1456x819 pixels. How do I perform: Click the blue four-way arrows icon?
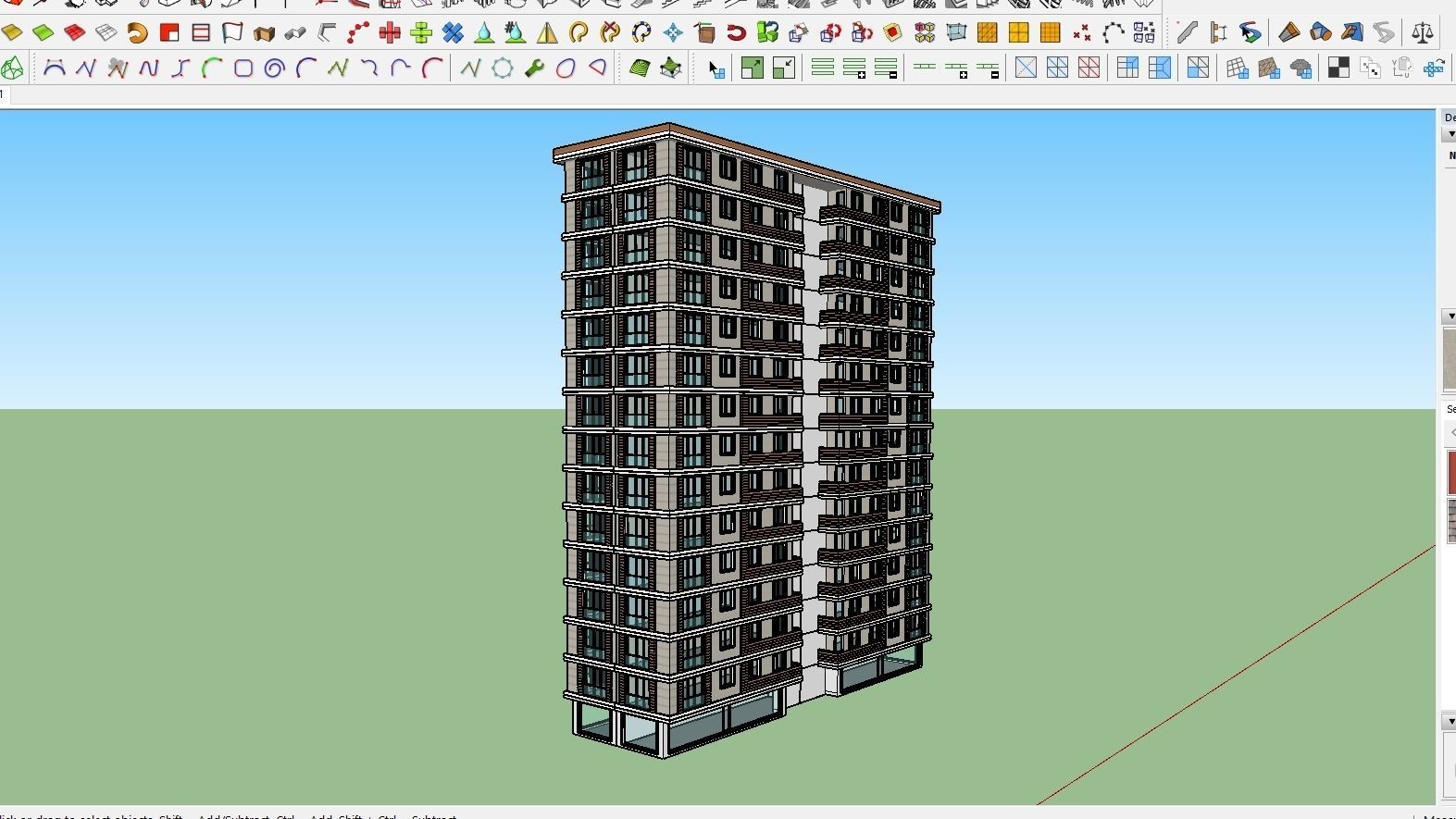tap(673, 33)
